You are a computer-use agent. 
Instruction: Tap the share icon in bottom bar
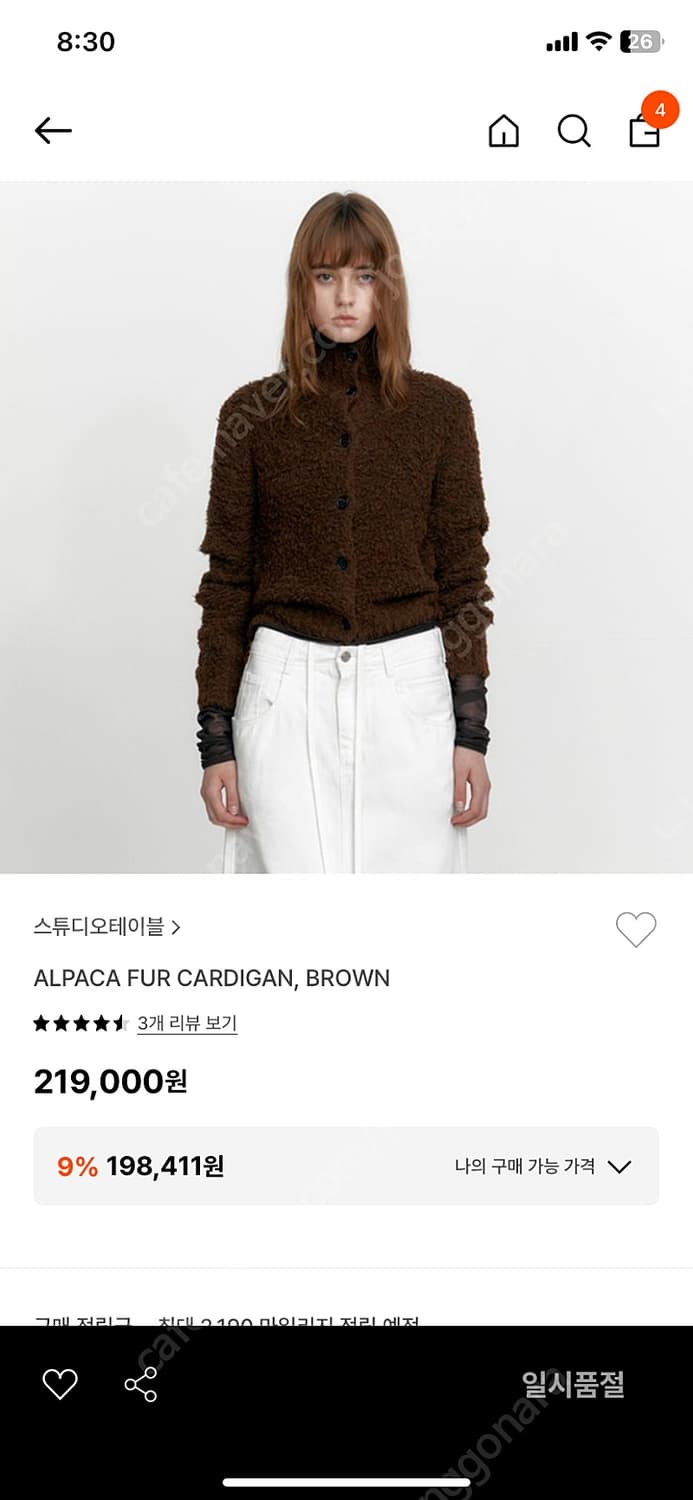(x=141, y=1384)
